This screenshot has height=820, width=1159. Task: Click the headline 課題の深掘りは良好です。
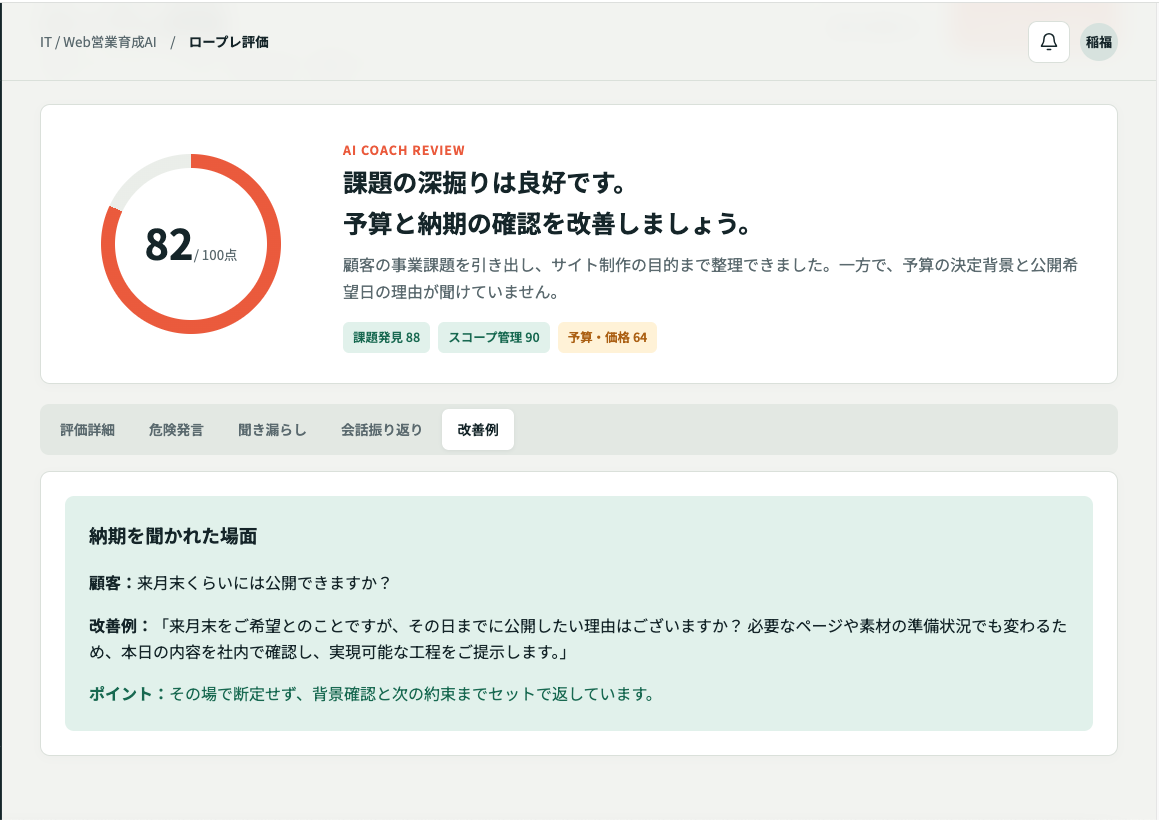click(485, 183)
